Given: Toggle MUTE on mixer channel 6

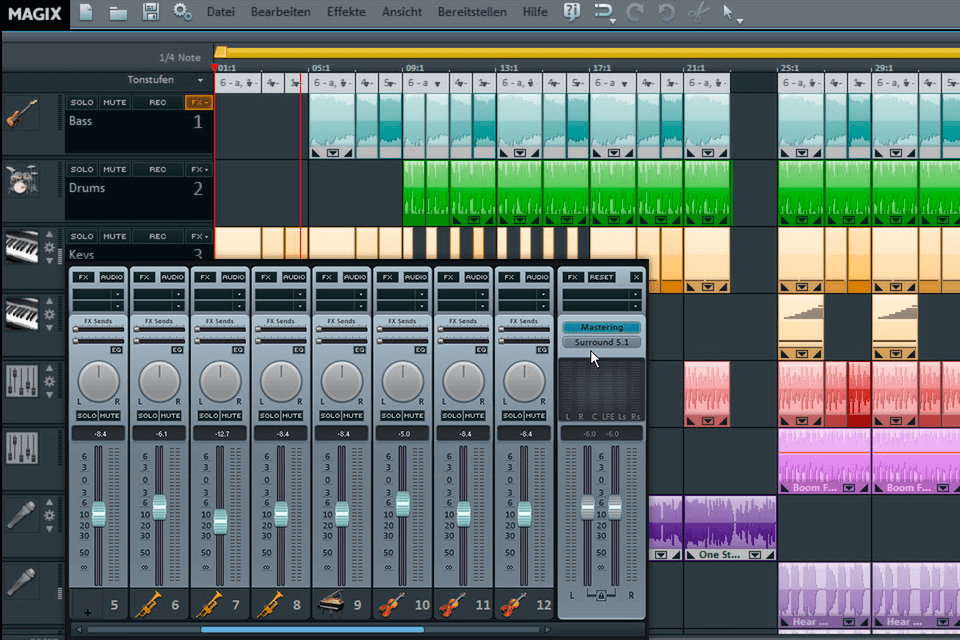Looking at the screenshot, I should [170, 415].
